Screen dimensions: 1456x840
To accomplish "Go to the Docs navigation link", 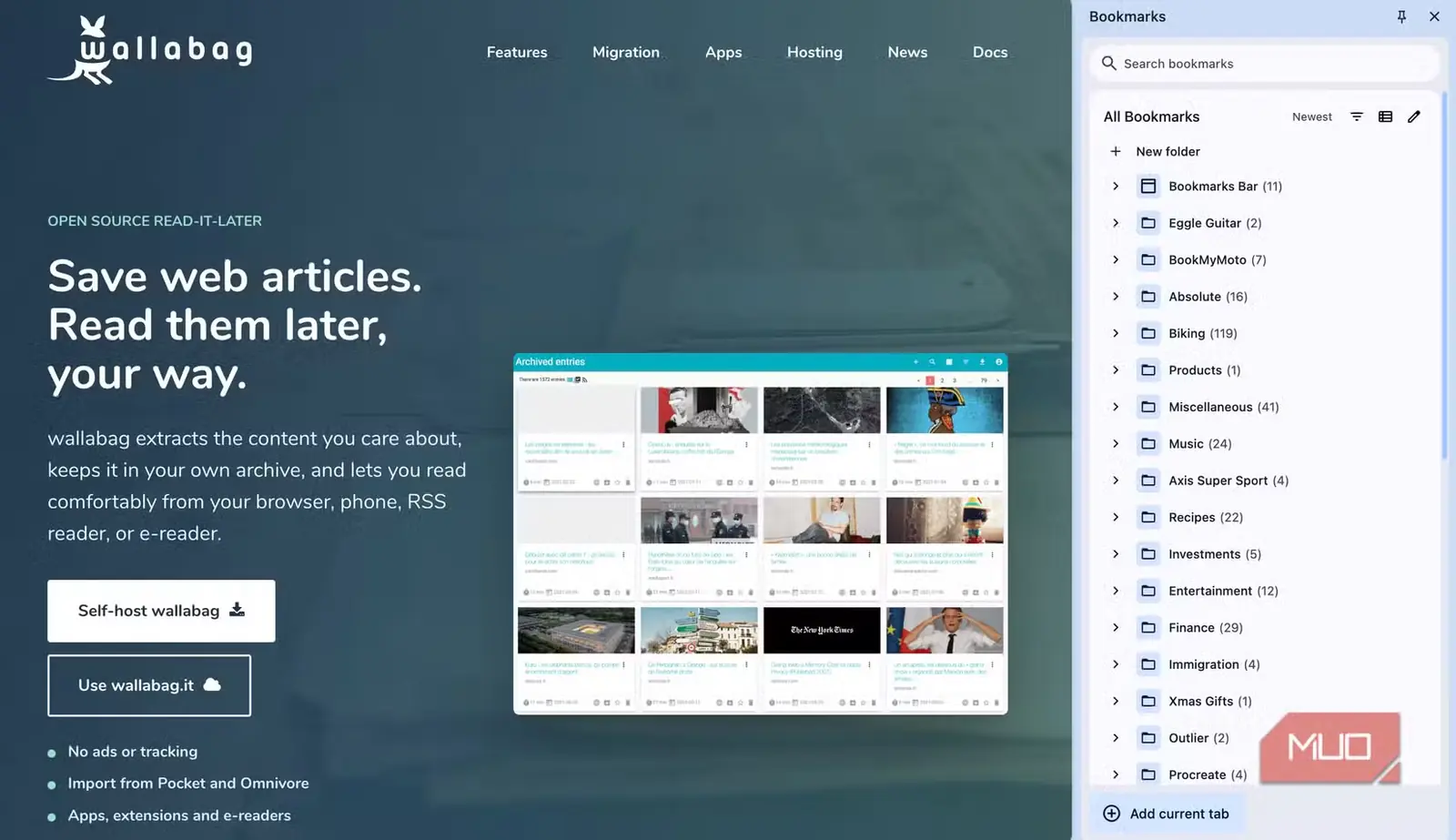I will click(990, 52).
